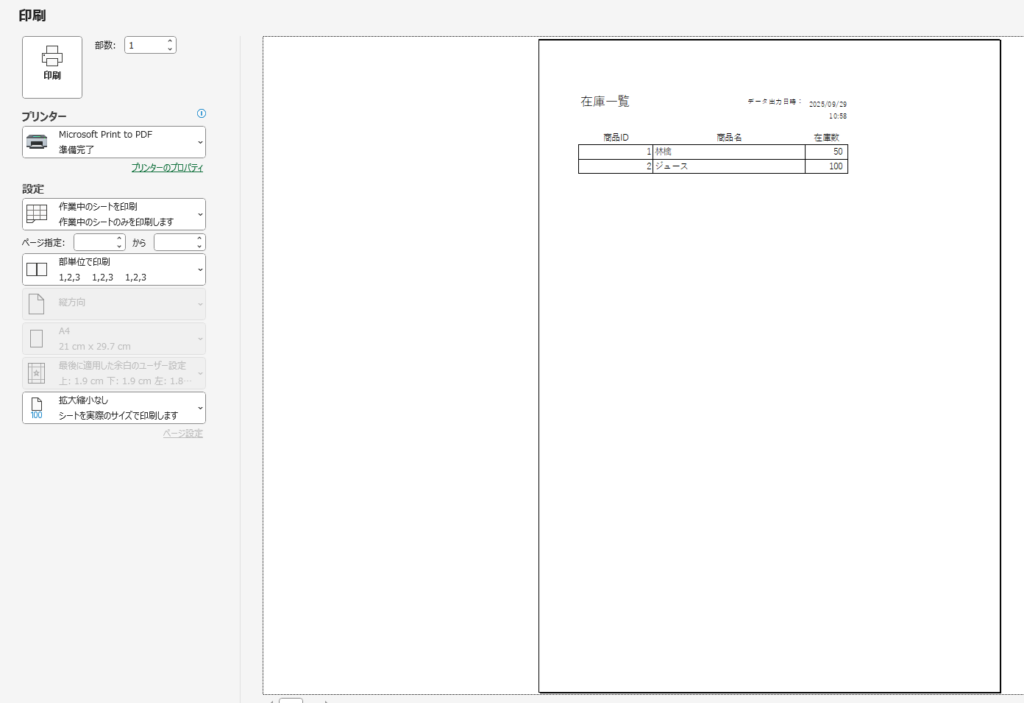Click the collate icon beside 部単位で印刷

click(36, 269)
